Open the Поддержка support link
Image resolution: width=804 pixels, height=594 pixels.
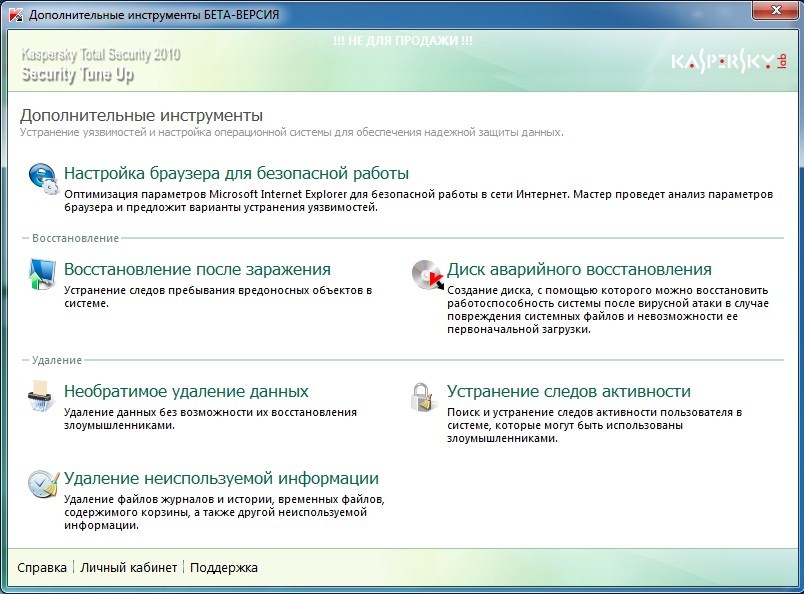point(224,568)
